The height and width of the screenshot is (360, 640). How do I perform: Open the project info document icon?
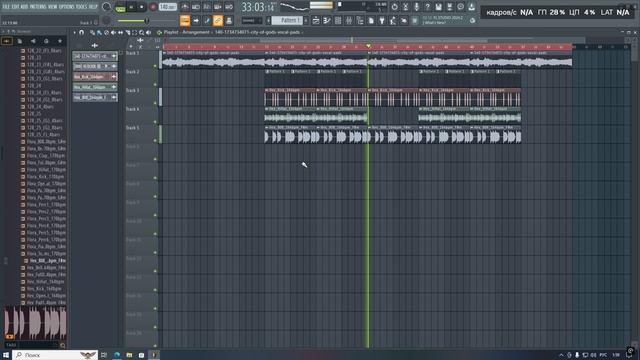pyautogui.click(x=371, y=20)
